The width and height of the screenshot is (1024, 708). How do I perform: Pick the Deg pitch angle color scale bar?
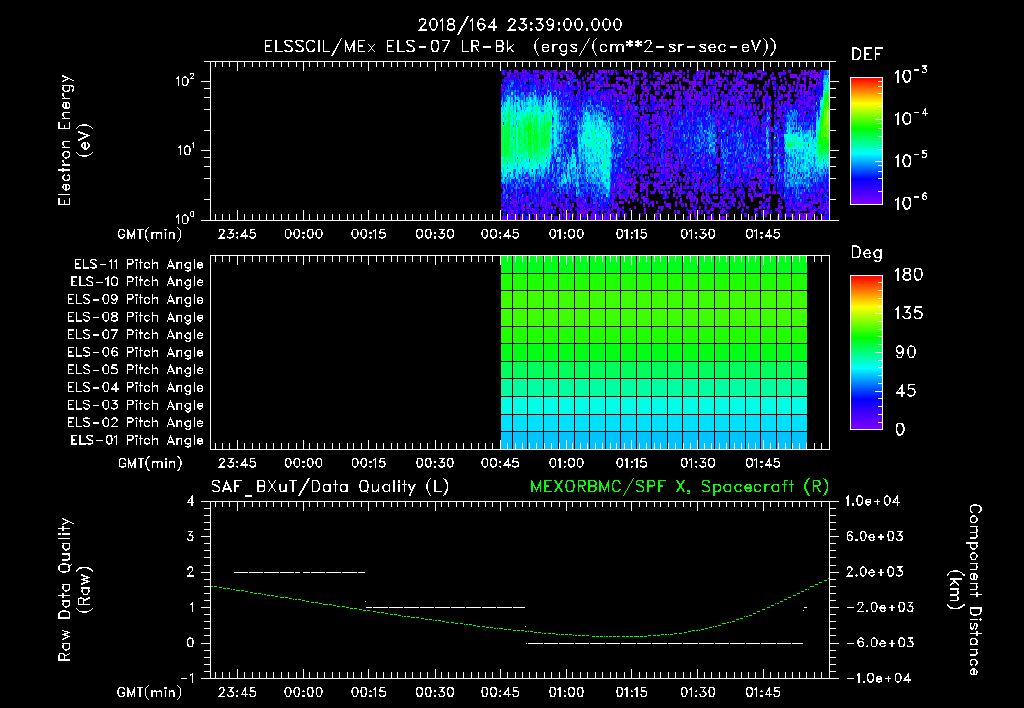point(867,352)
